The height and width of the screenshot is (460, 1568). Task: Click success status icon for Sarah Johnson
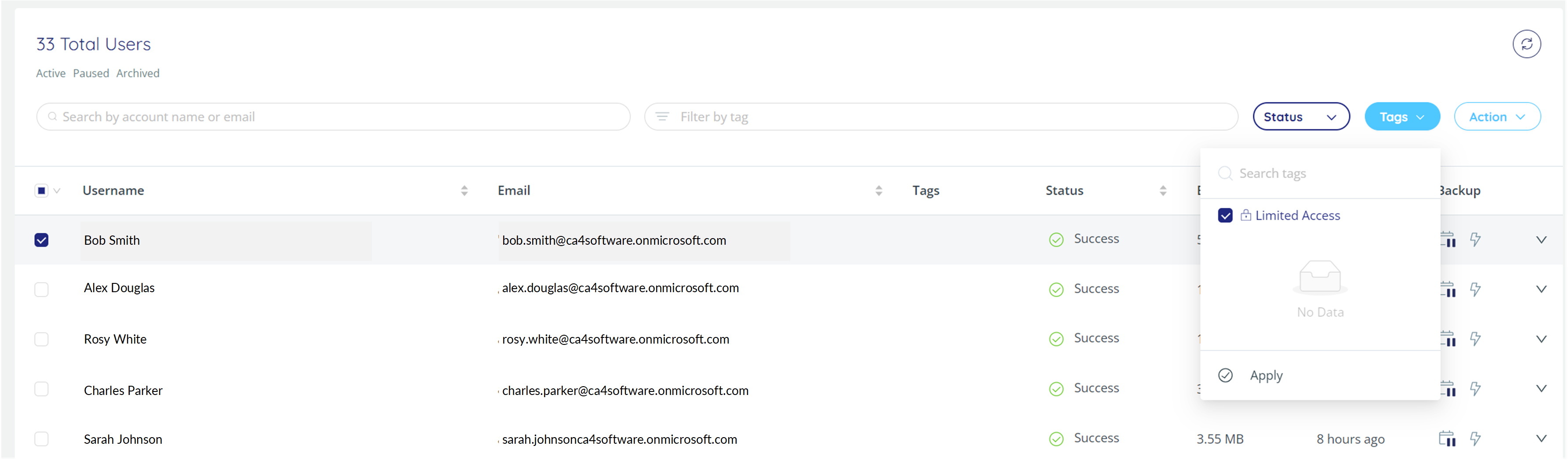[1056, 439]
